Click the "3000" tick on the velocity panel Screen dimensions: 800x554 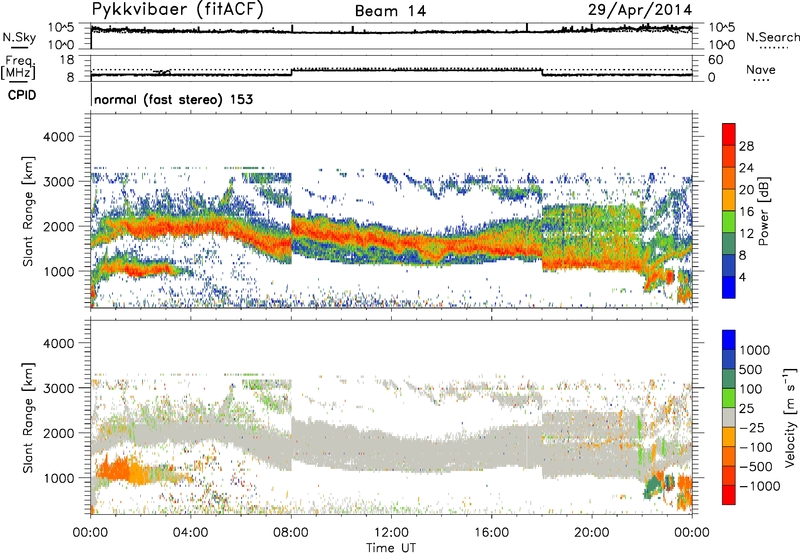(x=58, y=388)
